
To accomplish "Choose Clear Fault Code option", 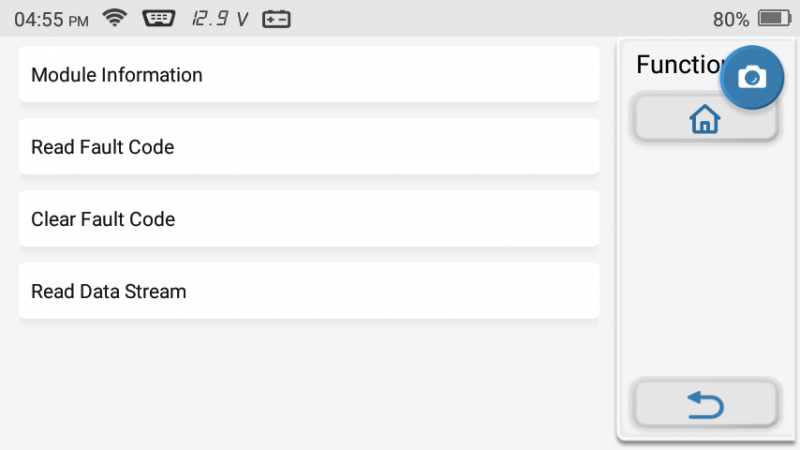I will 309,219.
